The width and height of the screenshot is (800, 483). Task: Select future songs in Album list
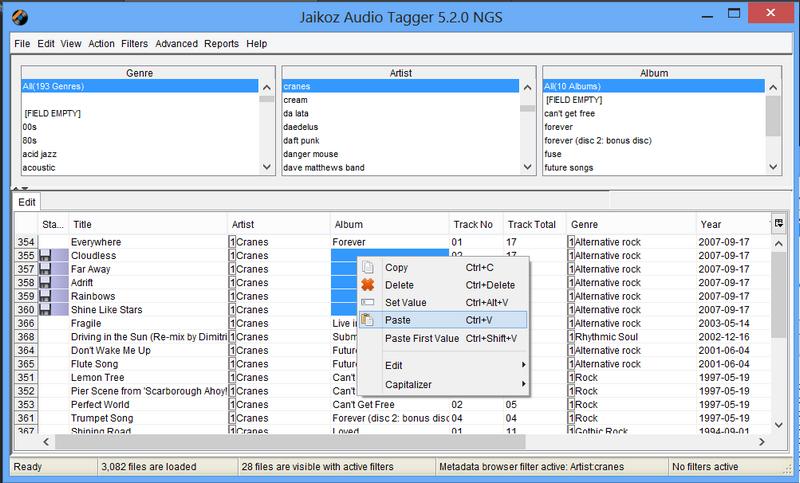coord(654,167)
